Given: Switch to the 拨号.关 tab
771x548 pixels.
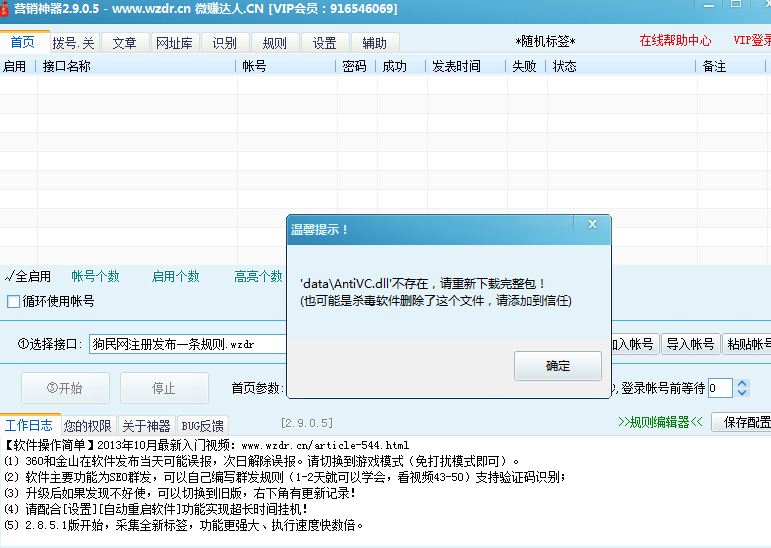Looking at the screenshot, I should 74,43.
